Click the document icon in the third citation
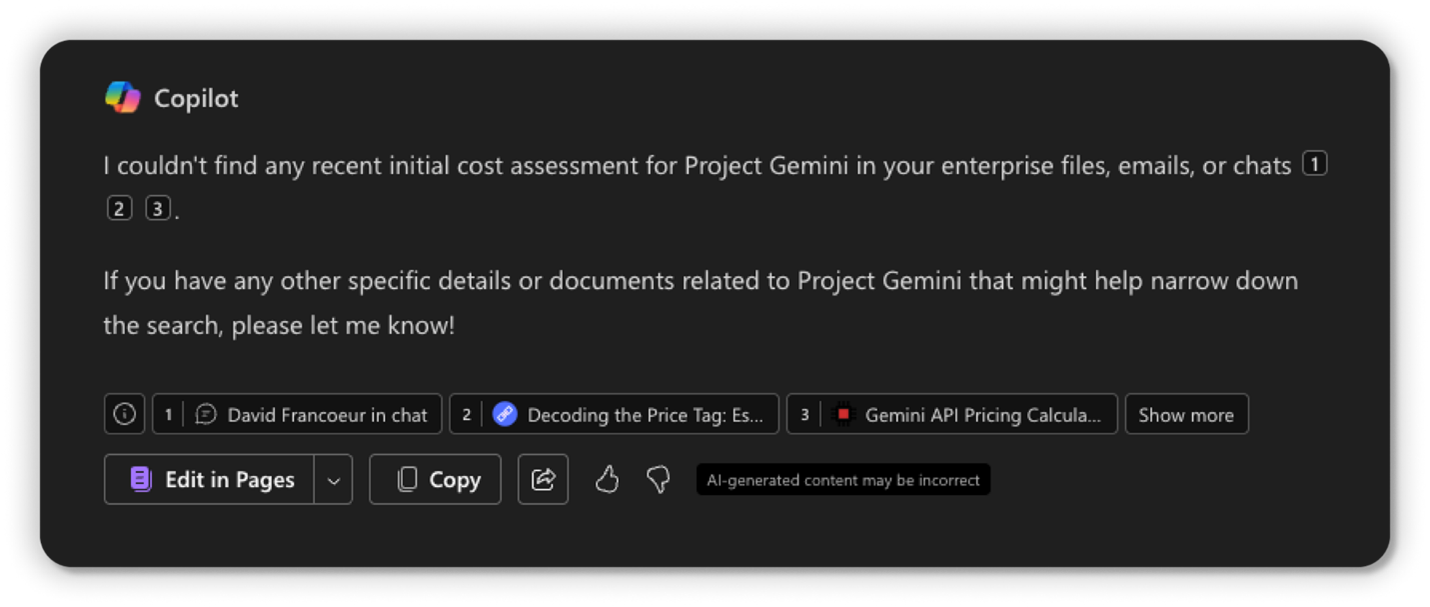This screenshot has height=607, width=1430. pos(844,413)
